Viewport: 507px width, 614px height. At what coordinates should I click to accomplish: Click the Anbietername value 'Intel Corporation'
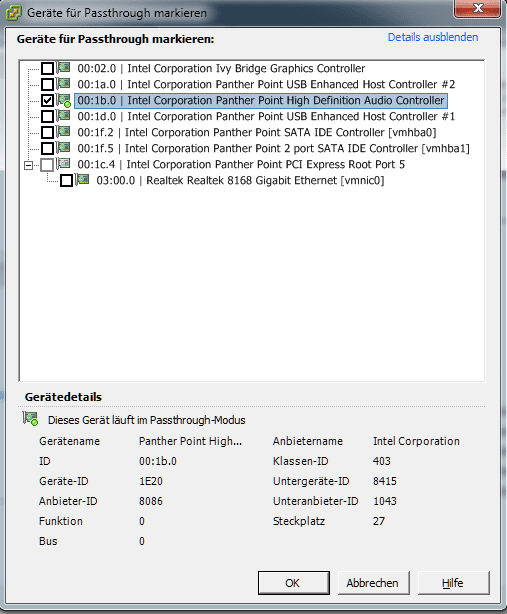click(x=416, y=441)
